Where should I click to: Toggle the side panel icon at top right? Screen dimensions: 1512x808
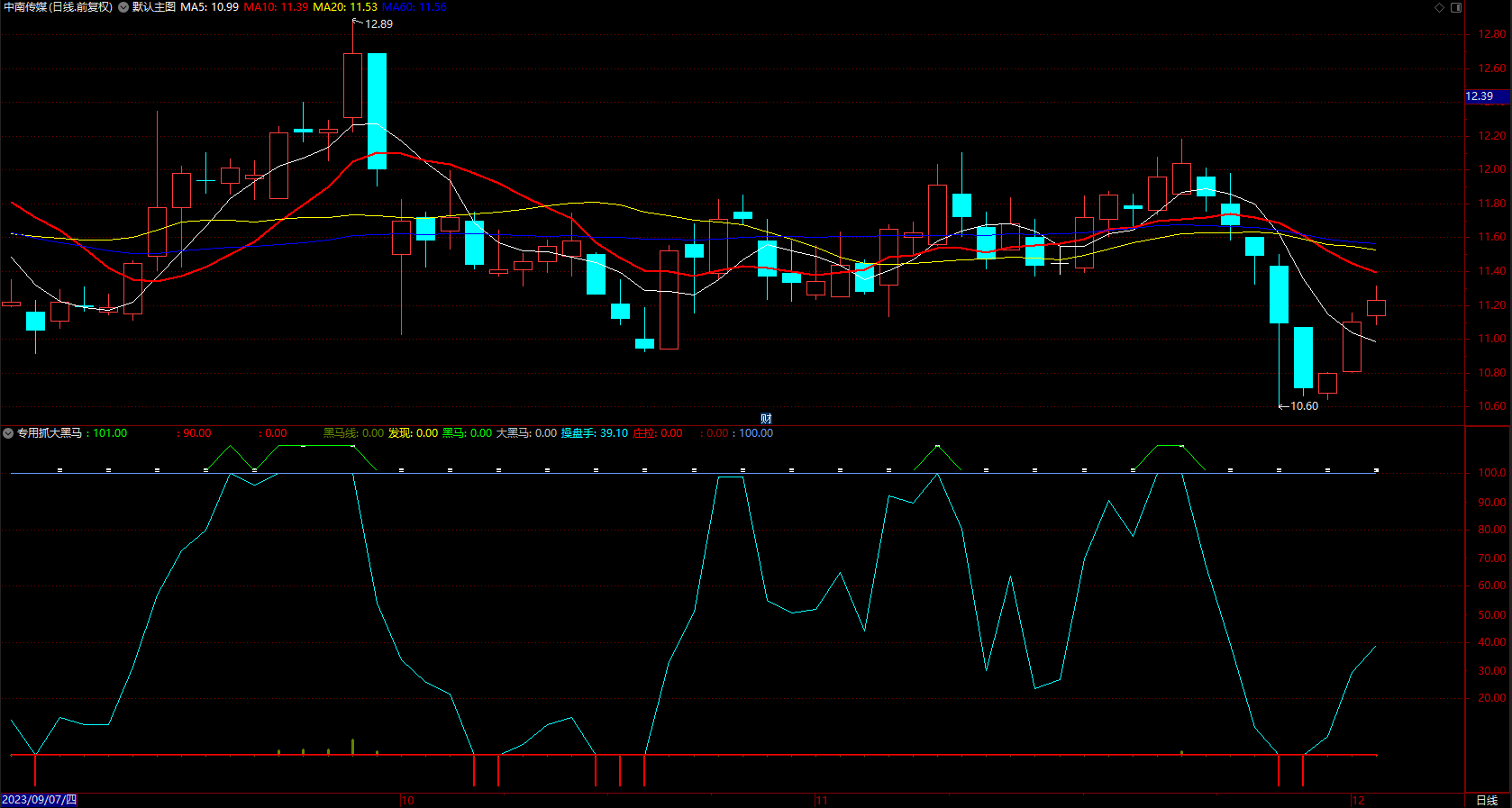[1456, 7]
